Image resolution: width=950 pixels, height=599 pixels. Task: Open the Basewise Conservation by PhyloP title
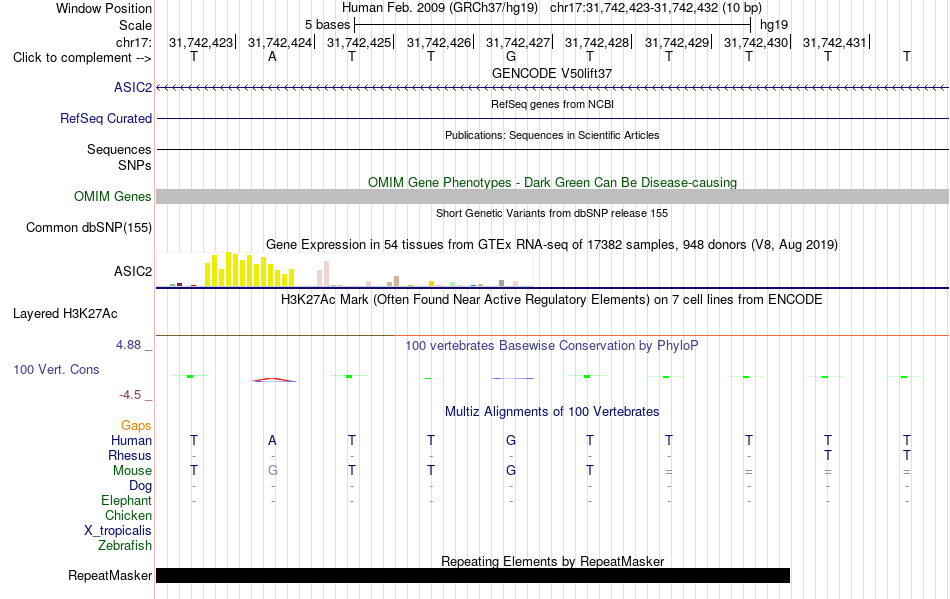(552, 346)
